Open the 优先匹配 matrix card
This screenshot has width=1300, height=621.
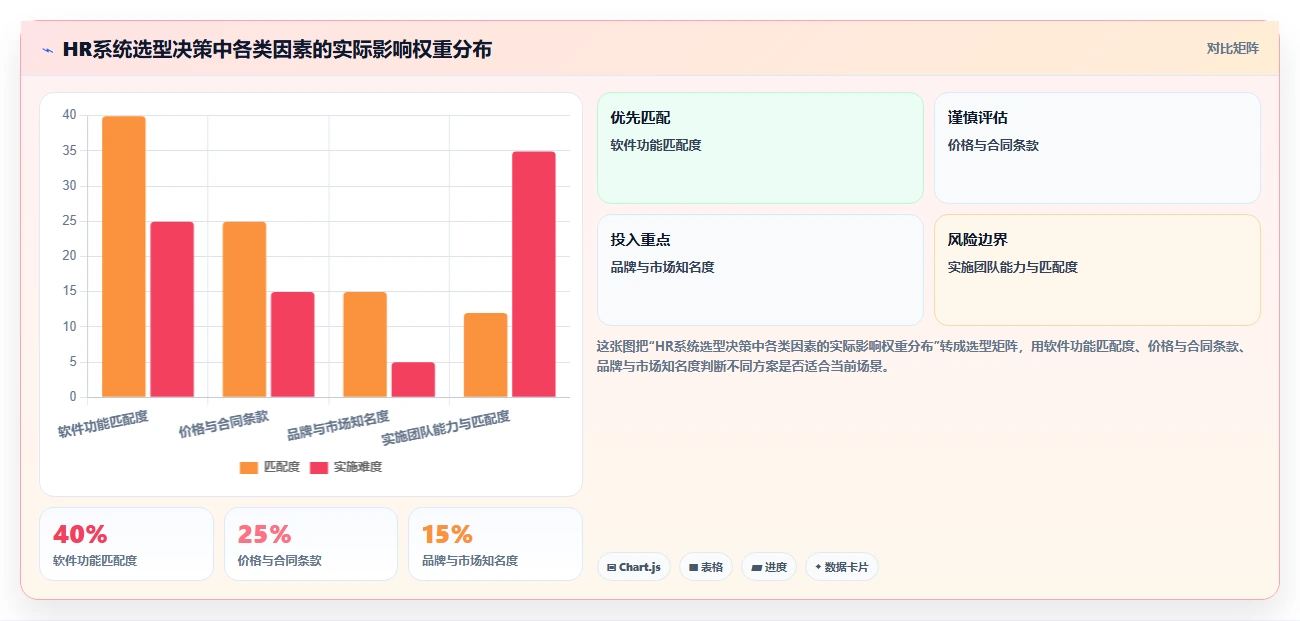[x=760, y=148]
